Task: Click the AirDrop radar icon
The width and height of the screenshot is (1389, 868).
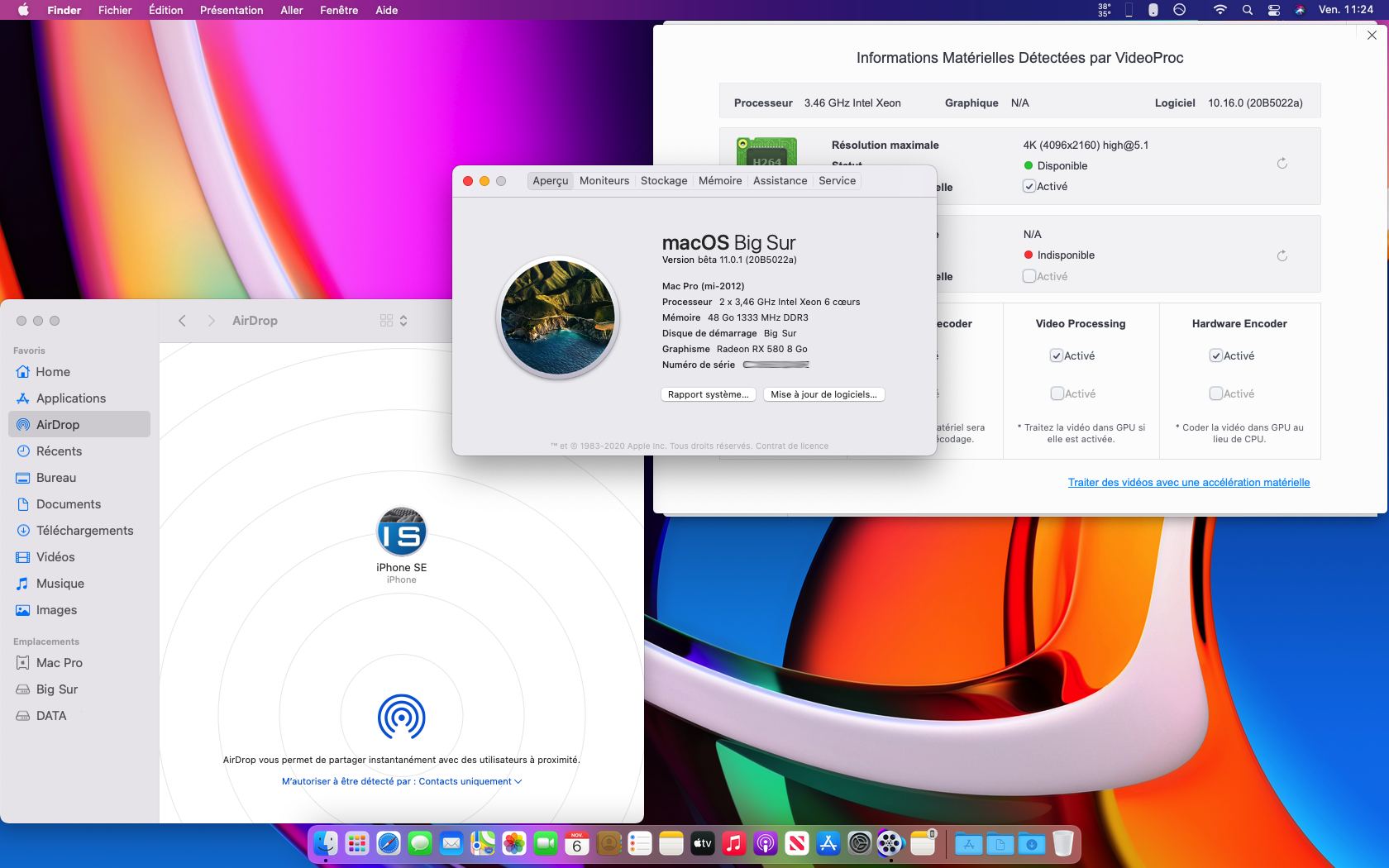Action: [401, 717]
